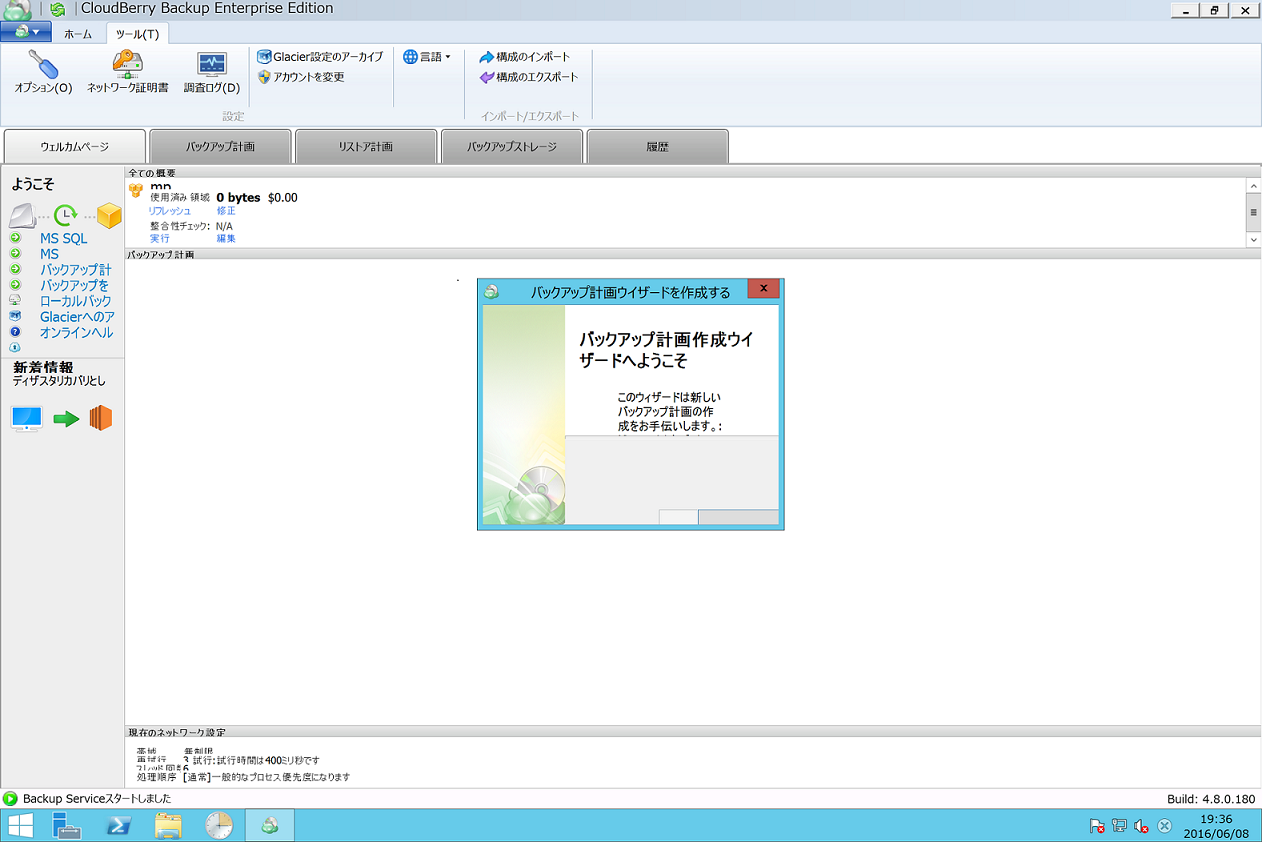Open the 調査ログ(D) diagnostic log
1262x842 pixels.
(x=212, y=71)
